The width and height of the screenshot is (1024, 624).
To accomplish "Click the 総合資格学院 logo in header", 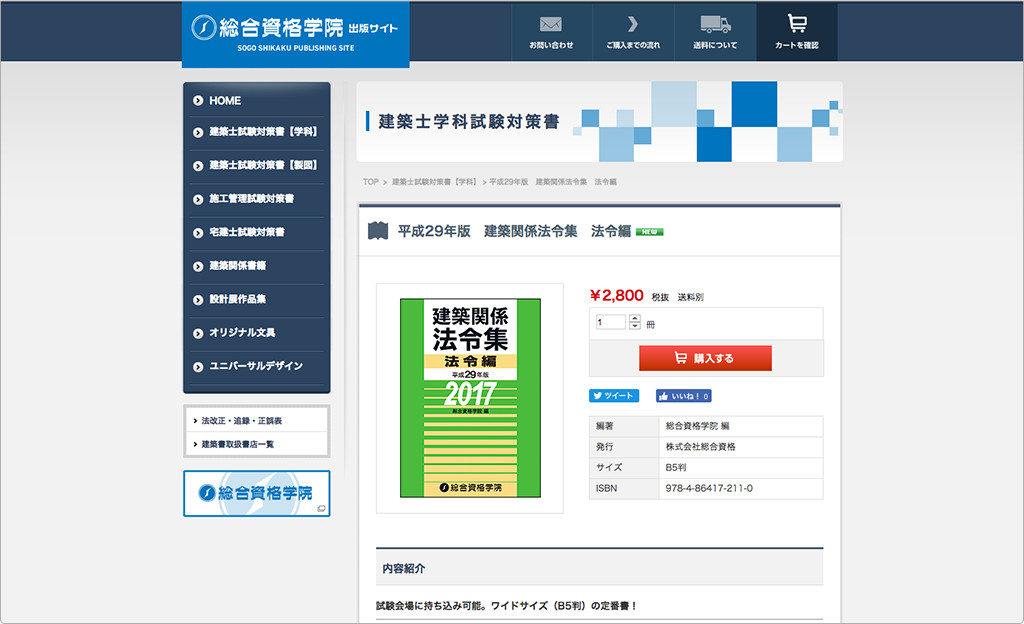I will pos(295,32).
